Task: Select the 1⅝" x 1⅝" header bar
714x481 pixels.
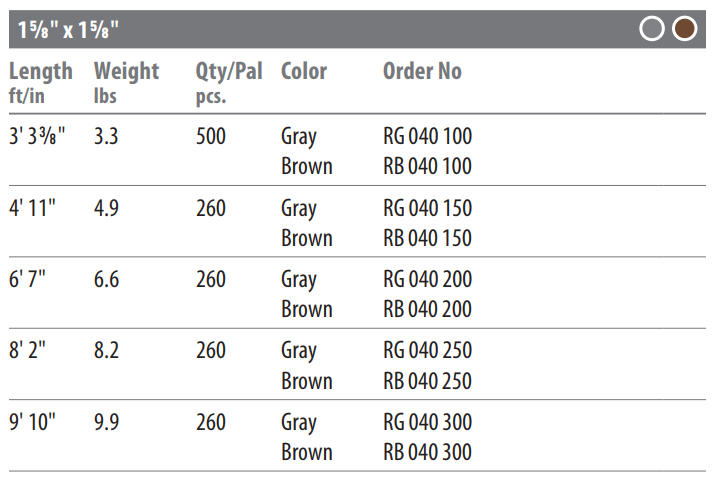Action: click(357, 29)
